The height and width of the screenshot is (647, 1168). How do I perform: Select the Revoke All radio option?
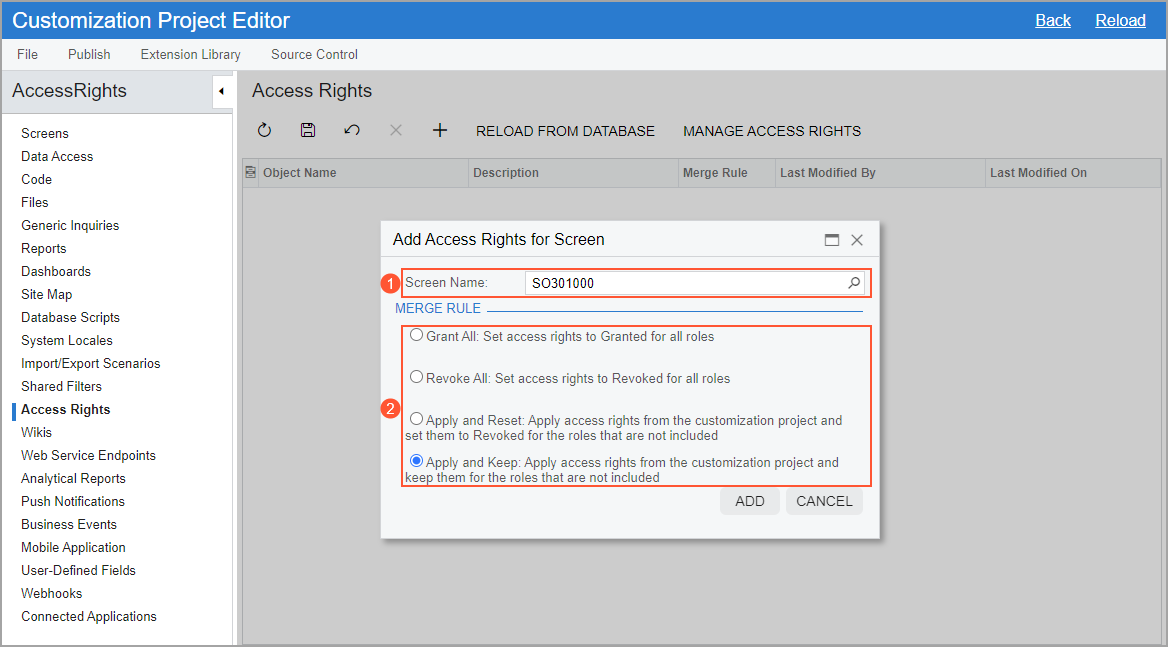416,378
